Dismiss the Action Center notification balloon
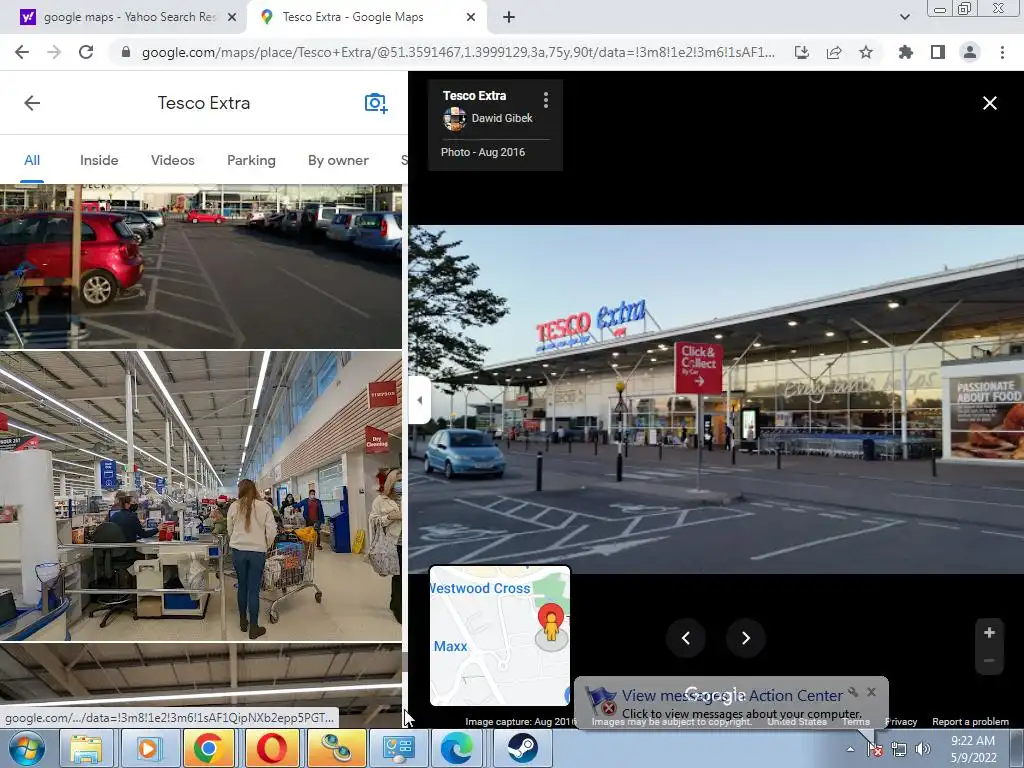 coord(871,692)
